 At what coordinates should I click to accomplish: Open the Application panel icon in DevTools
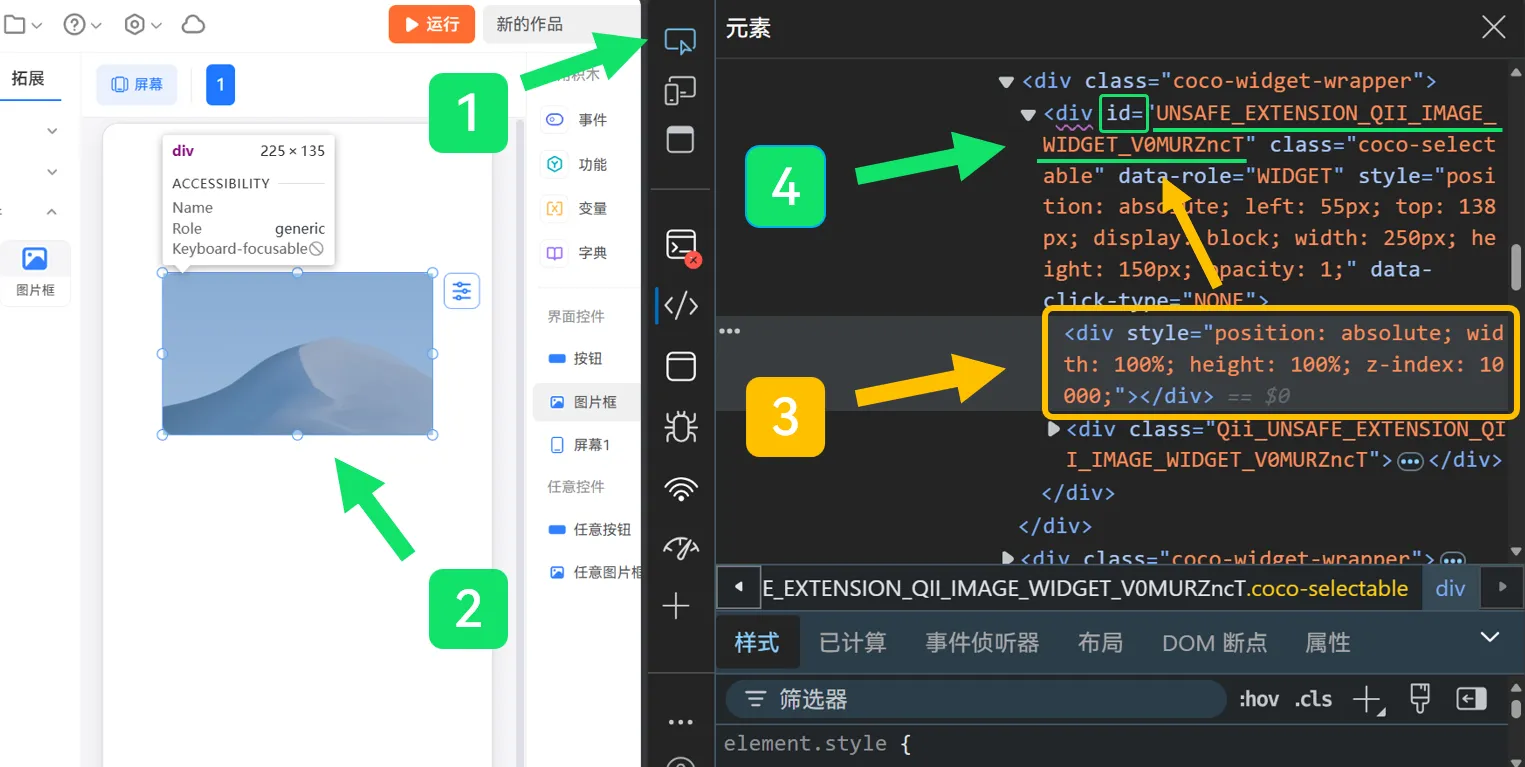[681, 366]
